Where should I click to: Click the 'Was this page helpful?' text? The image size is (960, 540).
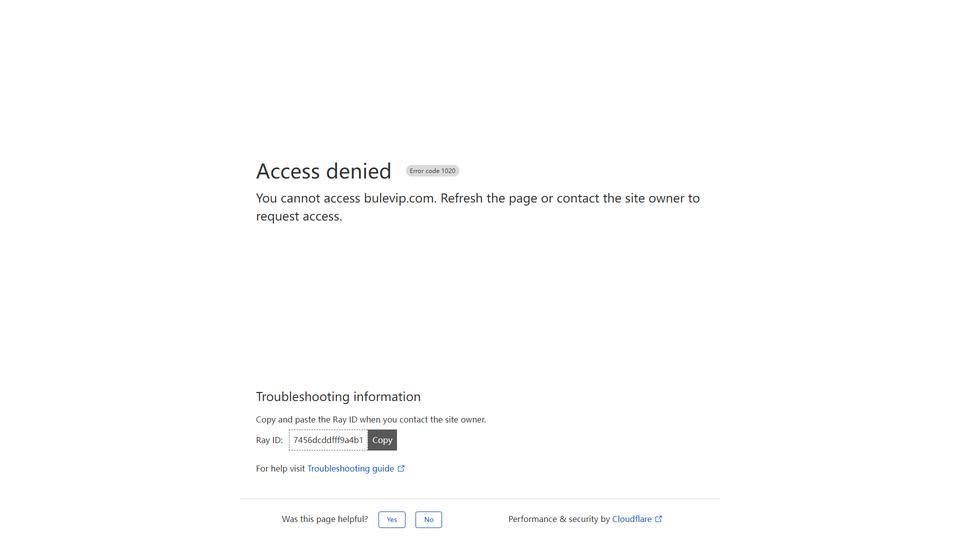tap(325, 519)
